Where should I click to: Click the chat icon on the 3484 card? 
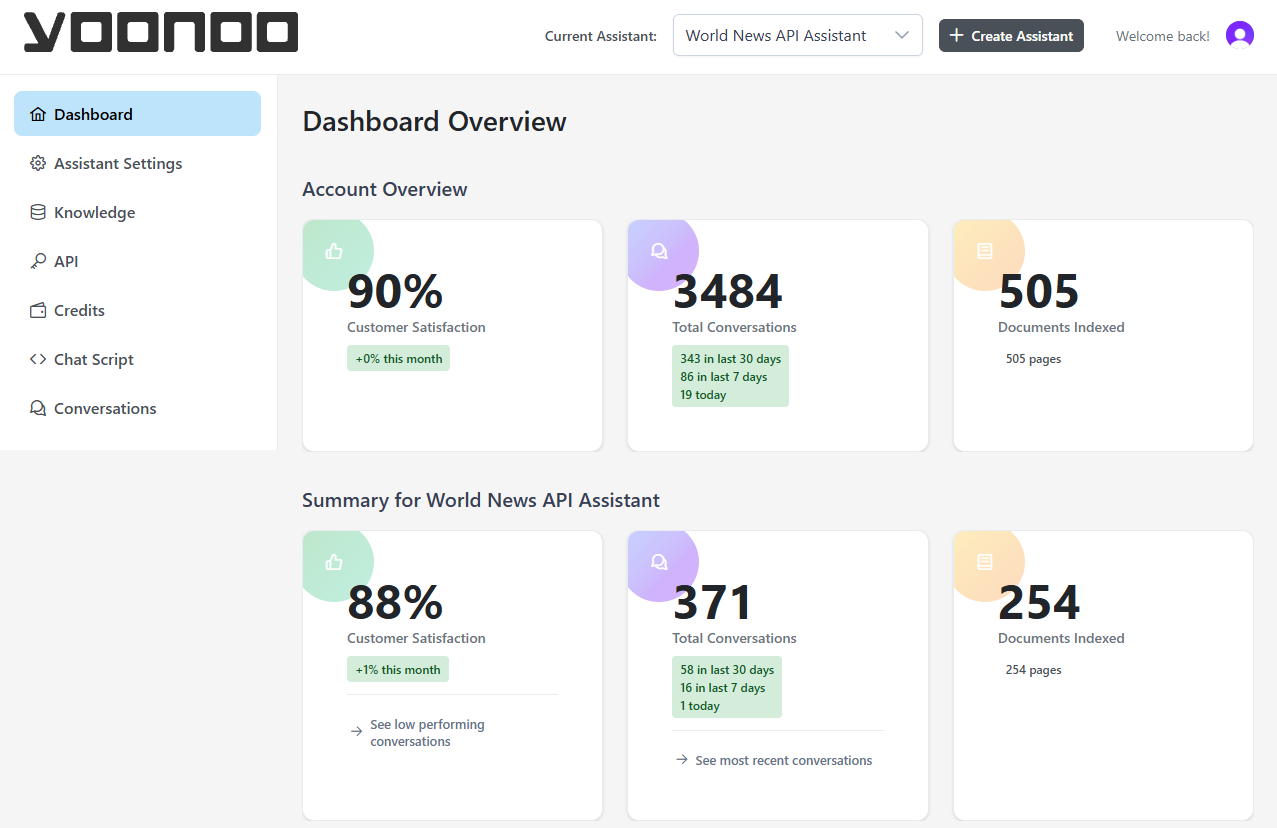tap(659, 251)
